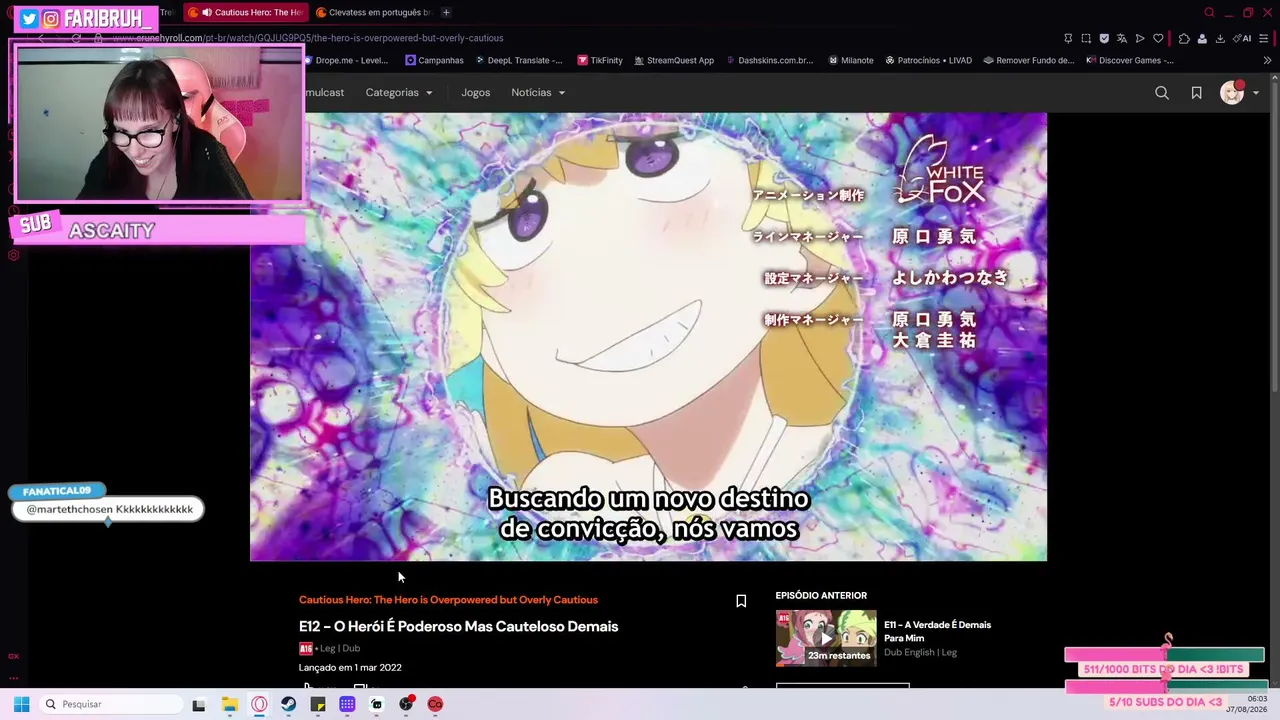Click the episode title E12 heading

tap(458, 626)
